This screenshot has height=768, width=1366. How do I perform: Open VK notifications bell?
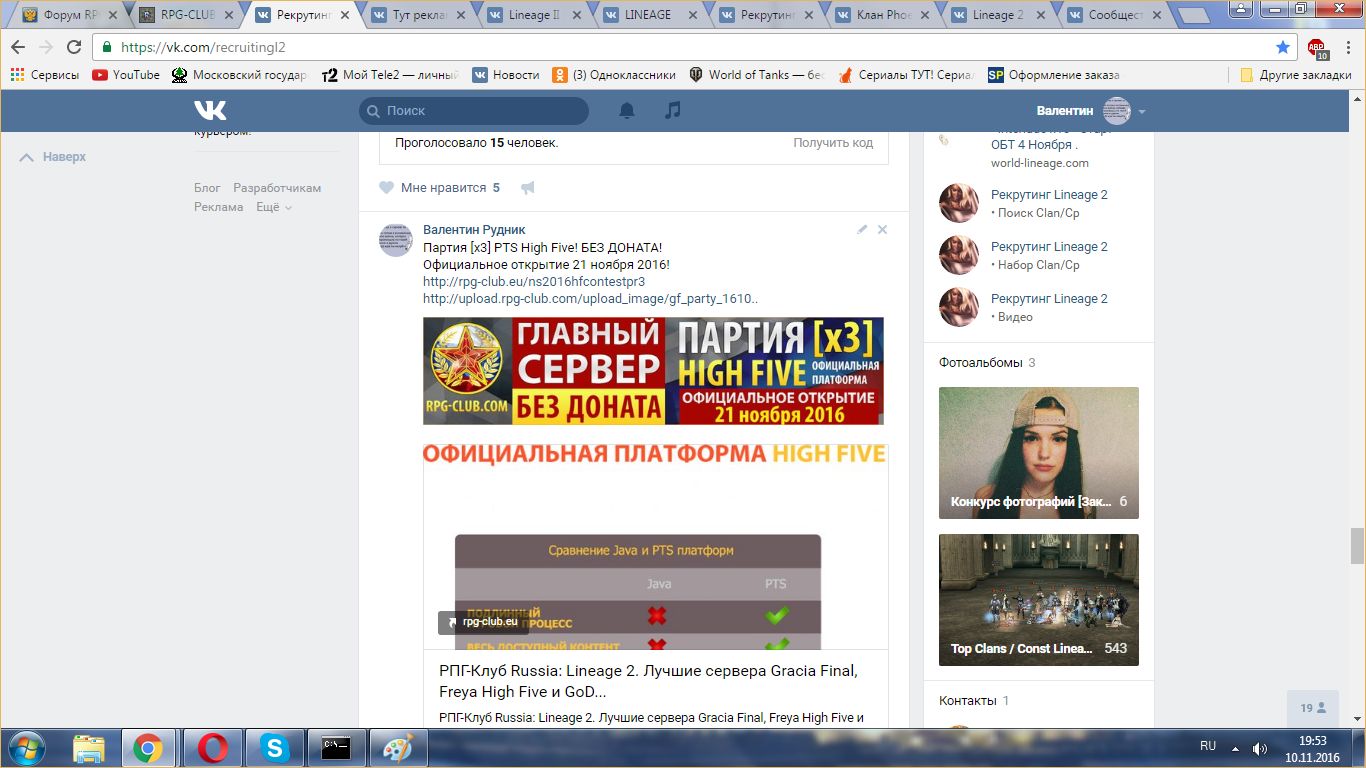[627, 110]
